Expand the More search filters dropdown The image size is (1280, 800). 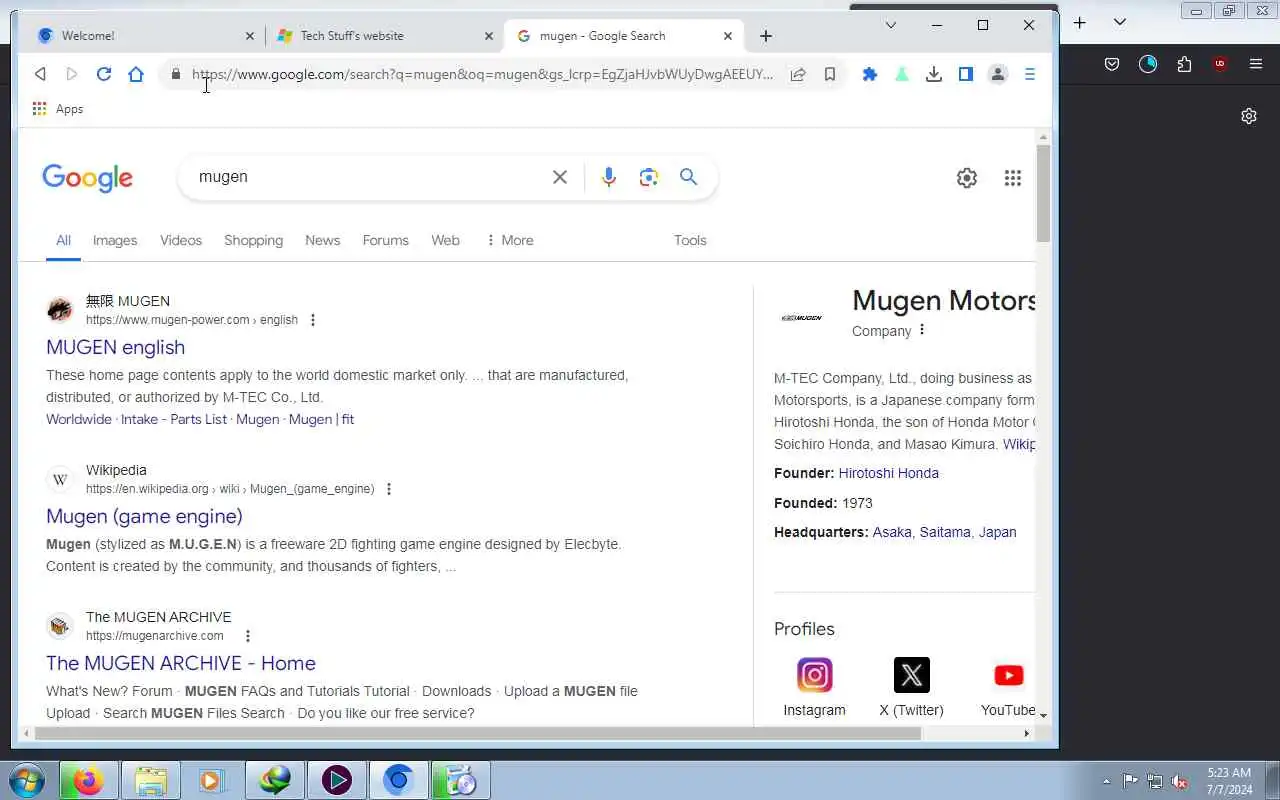click(x=509, y=240)
